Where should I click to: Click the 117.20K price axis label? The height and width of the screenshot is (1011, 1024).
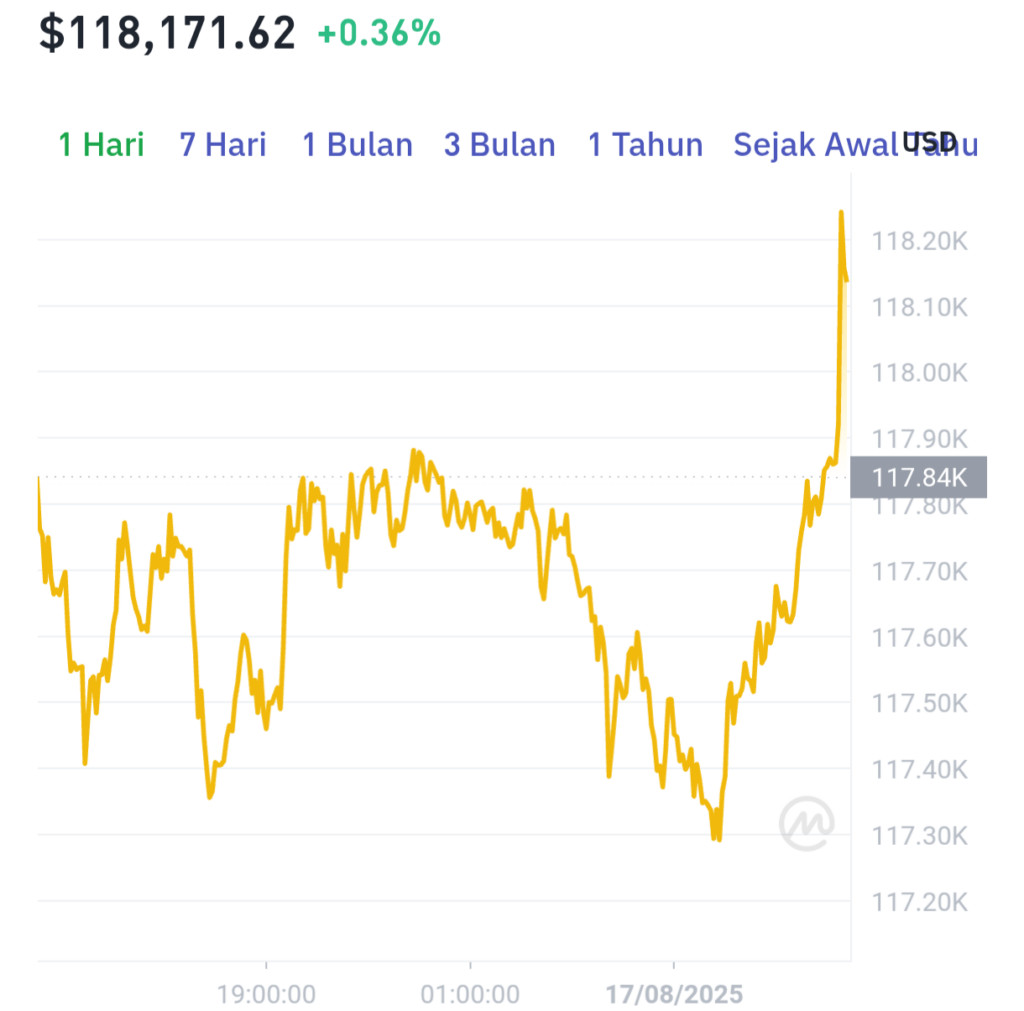[920, 902]
